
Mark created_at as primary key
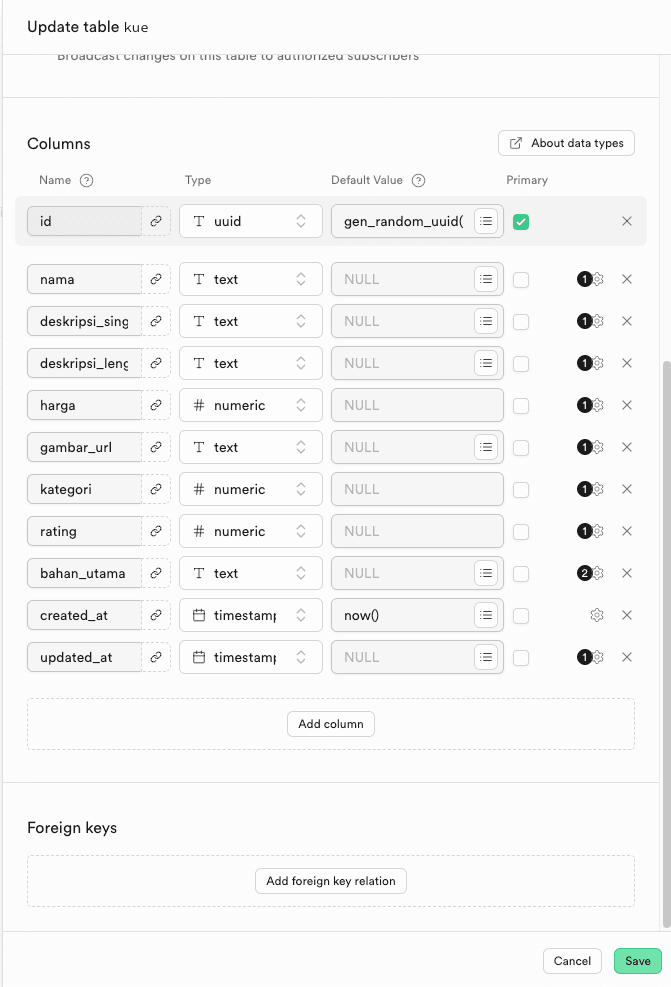point(521,616)
